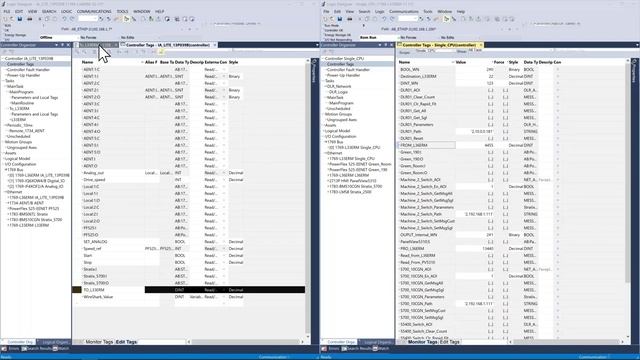Image resolution: width=640 pixels, height=360 pixels.
Task: Pin the left Controller Organizer pane
Action: click(x=62, y=45)
